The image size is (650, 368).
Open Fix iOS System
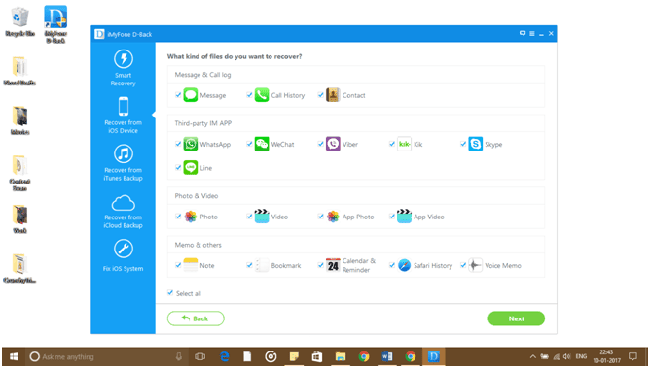[x=123, y=255]
